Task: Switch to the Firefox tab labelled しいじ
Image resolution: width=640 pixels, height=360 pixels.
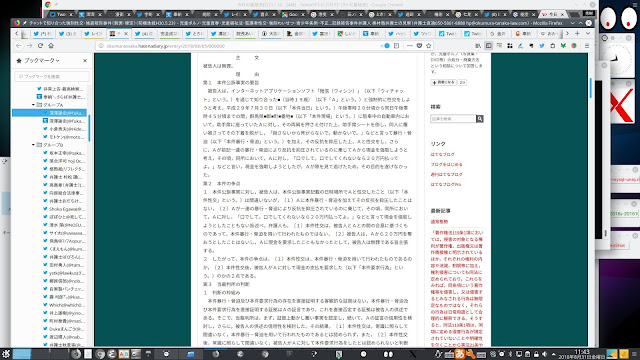Action: [x=347, y=33]
